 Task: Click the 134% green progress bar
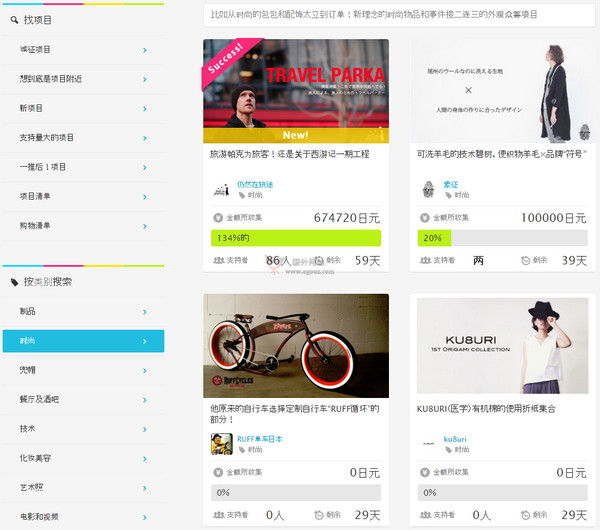296,238
